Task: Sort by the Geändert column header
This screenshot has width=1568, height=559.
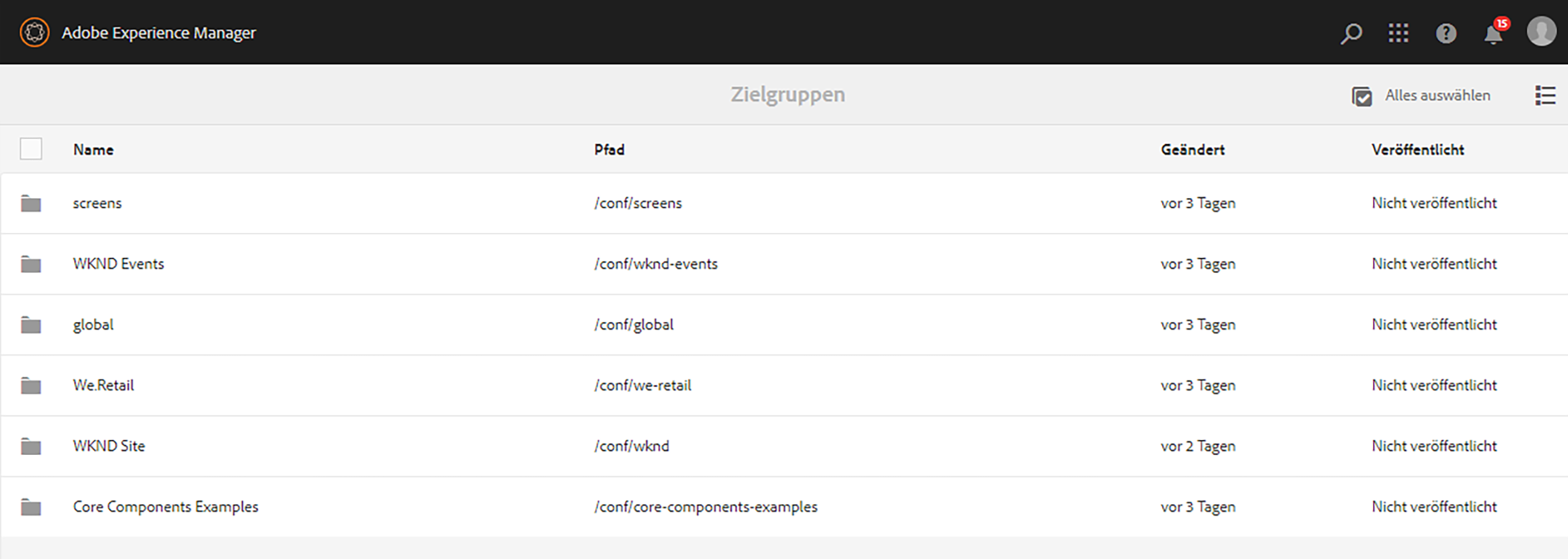Action: point(1193,149)
